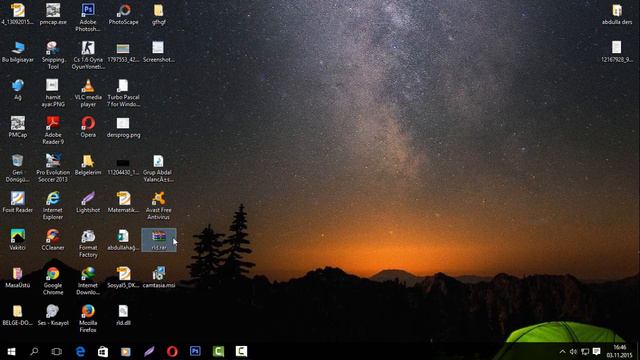Click the taskbar search icon
640x360 pixels.
(34, 351)
